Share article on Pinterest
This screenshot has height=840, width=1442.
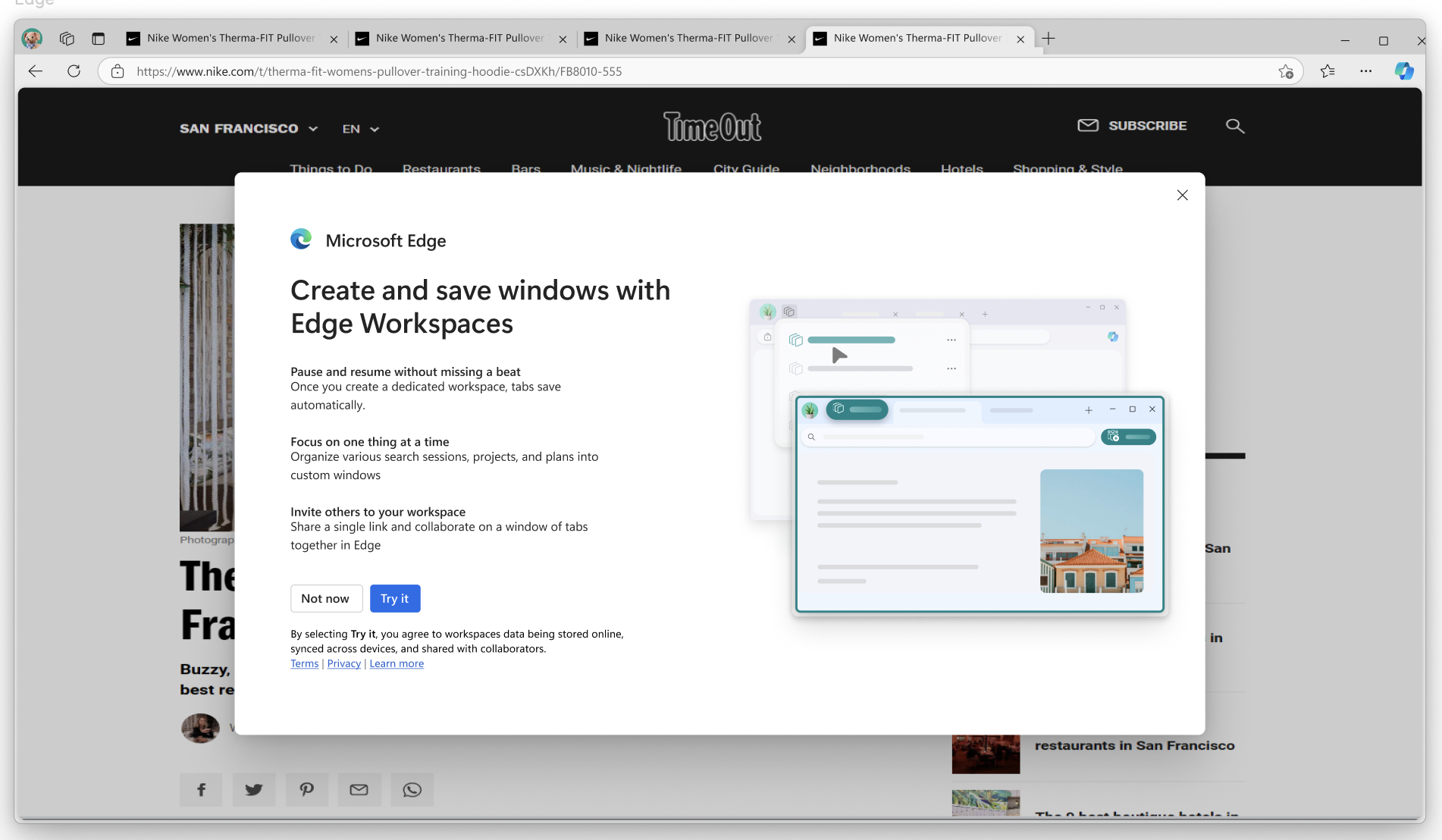[x=306, y=790]
